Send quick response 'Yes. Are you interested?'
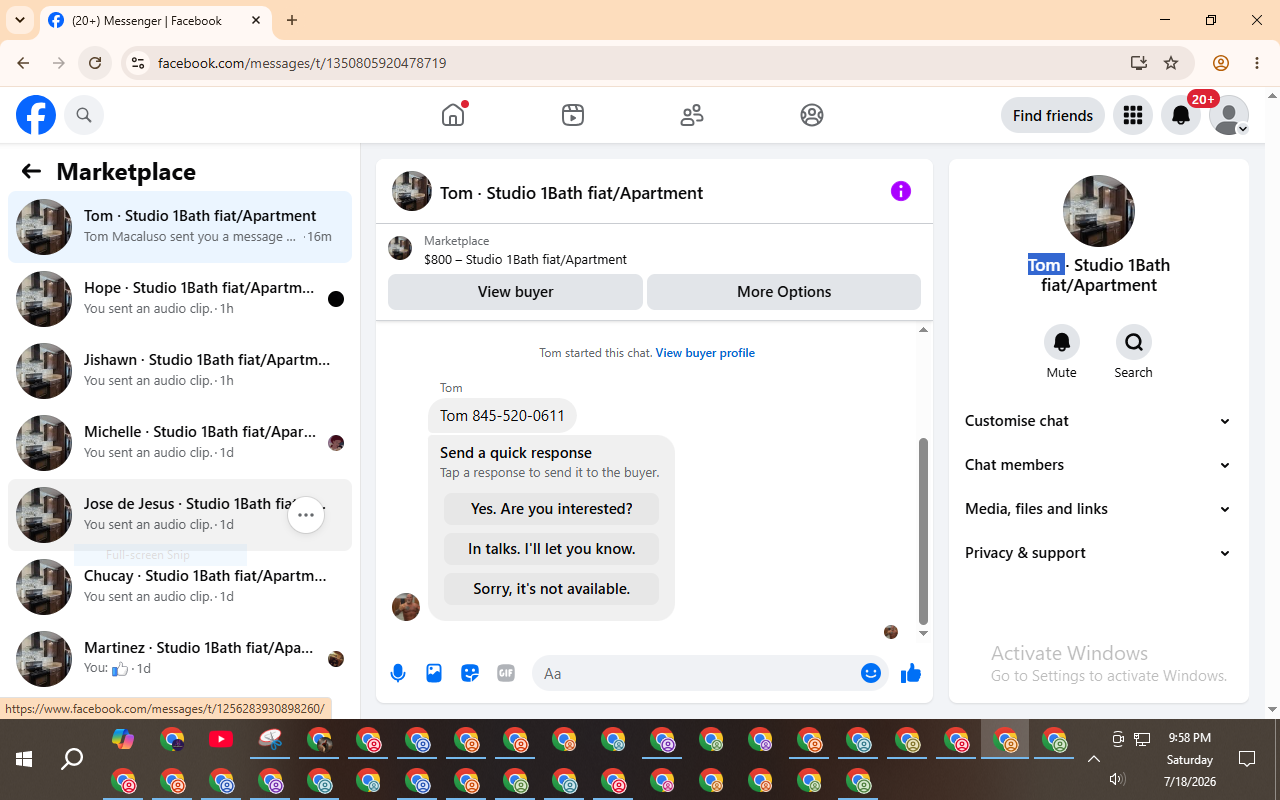 (x=551, y=509)
